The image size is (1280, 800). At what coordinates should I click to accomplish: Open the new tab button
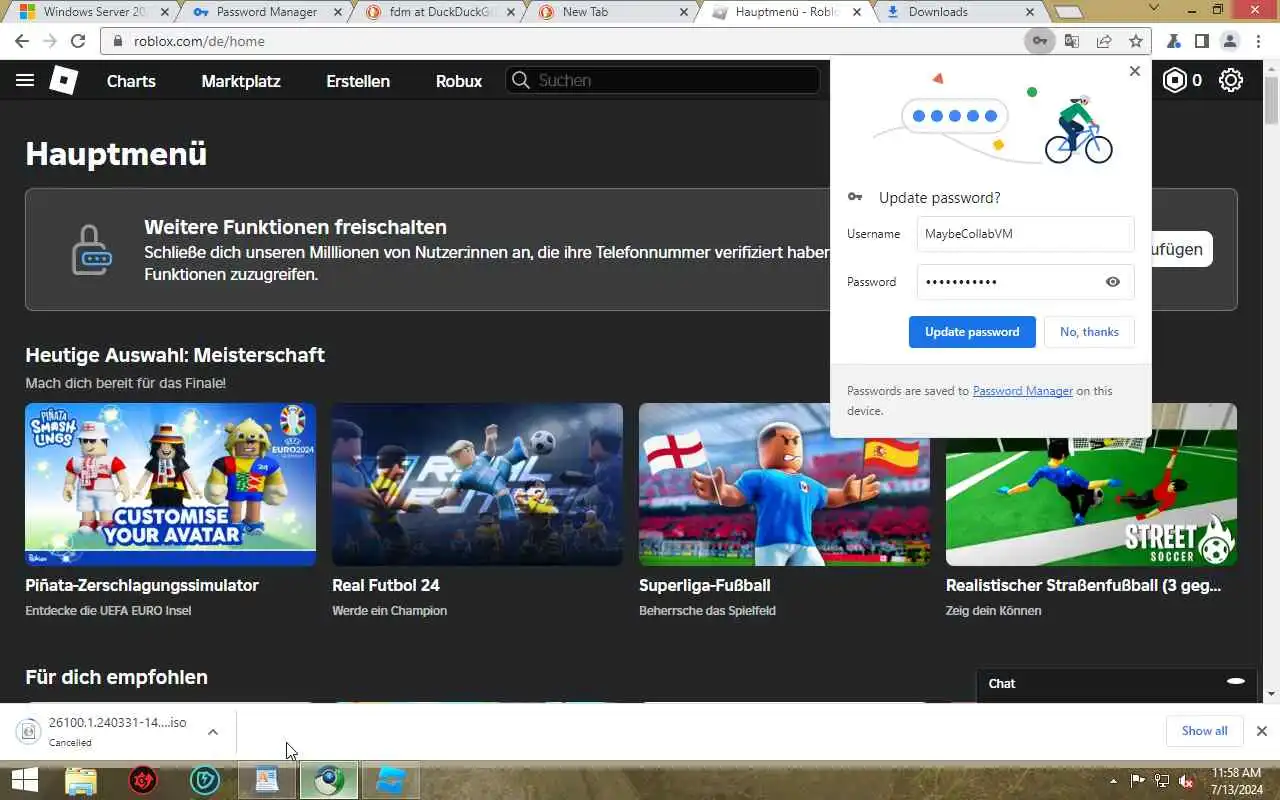coord(1069,12)
